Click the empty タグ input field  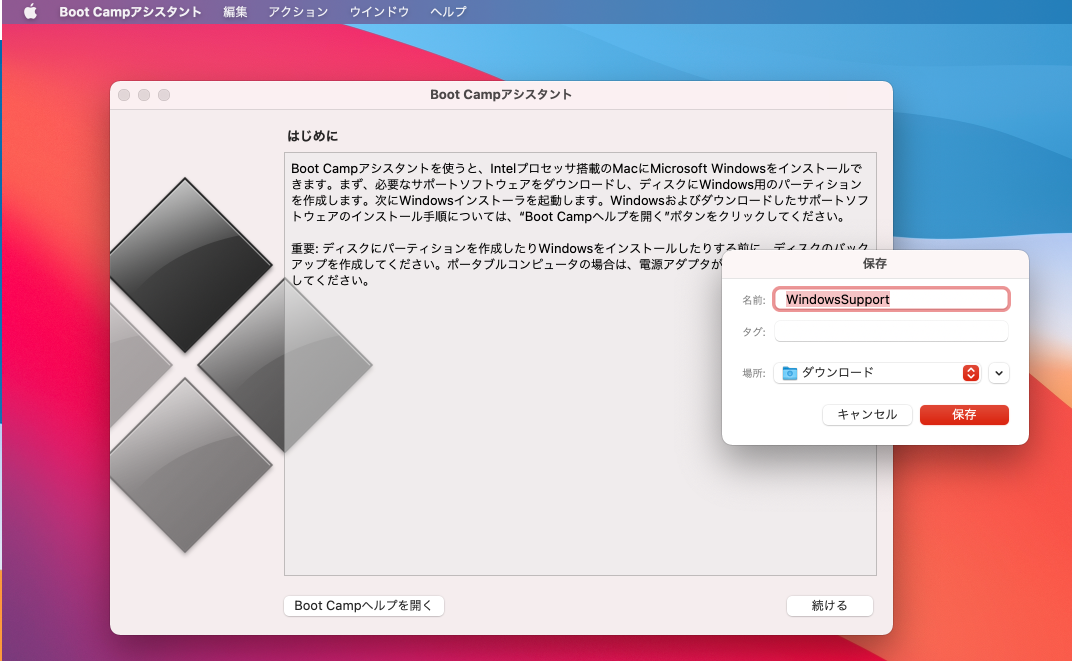[890, 331]
